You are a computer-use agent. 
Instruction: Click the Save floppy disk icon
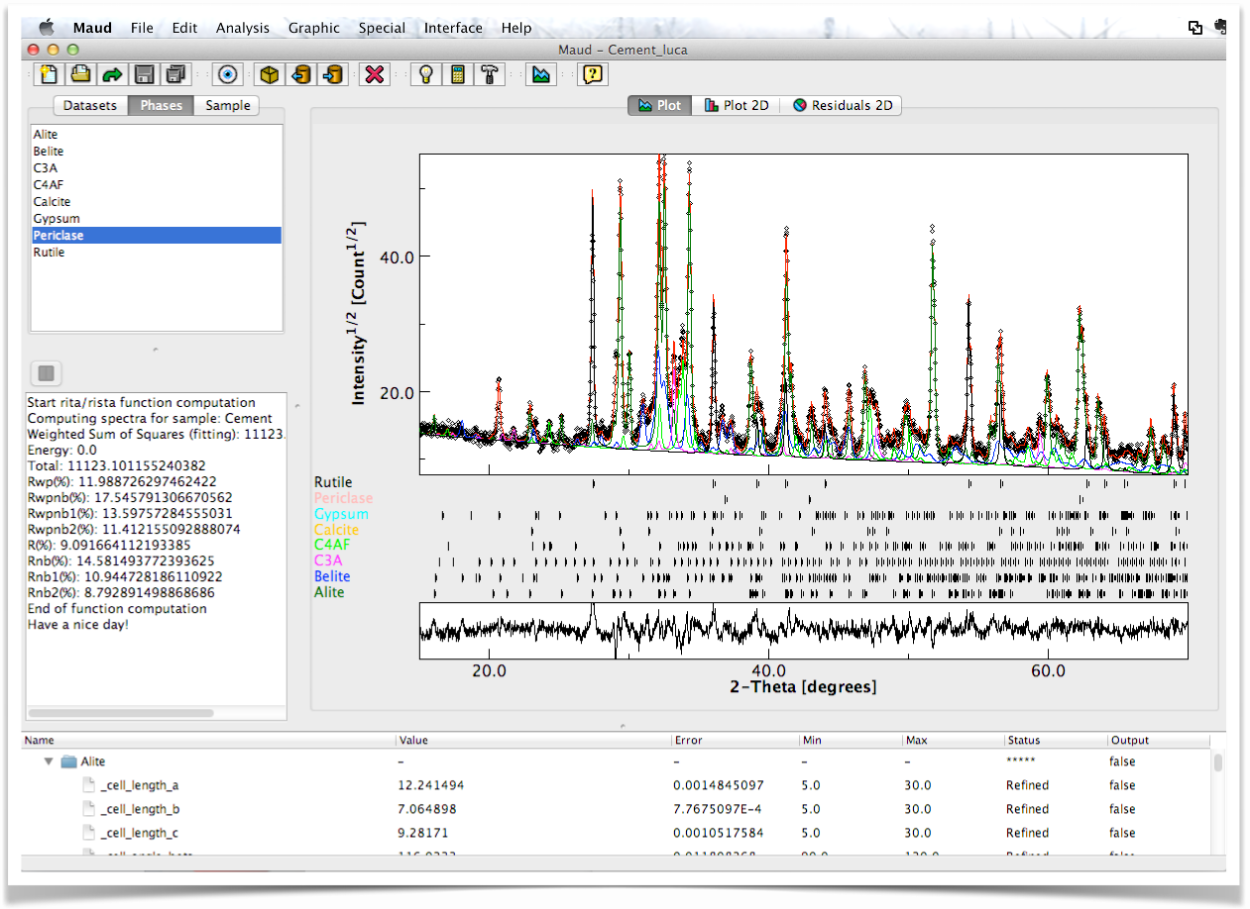tap(144, 74)
